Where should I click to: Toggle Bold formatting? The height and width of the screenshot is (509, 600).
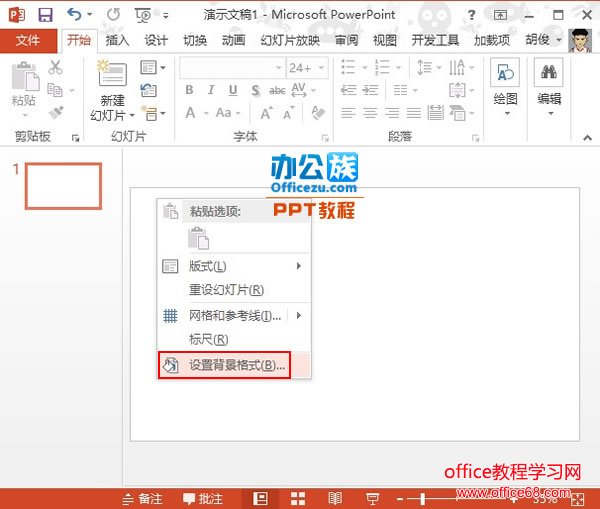click(189, 90)
